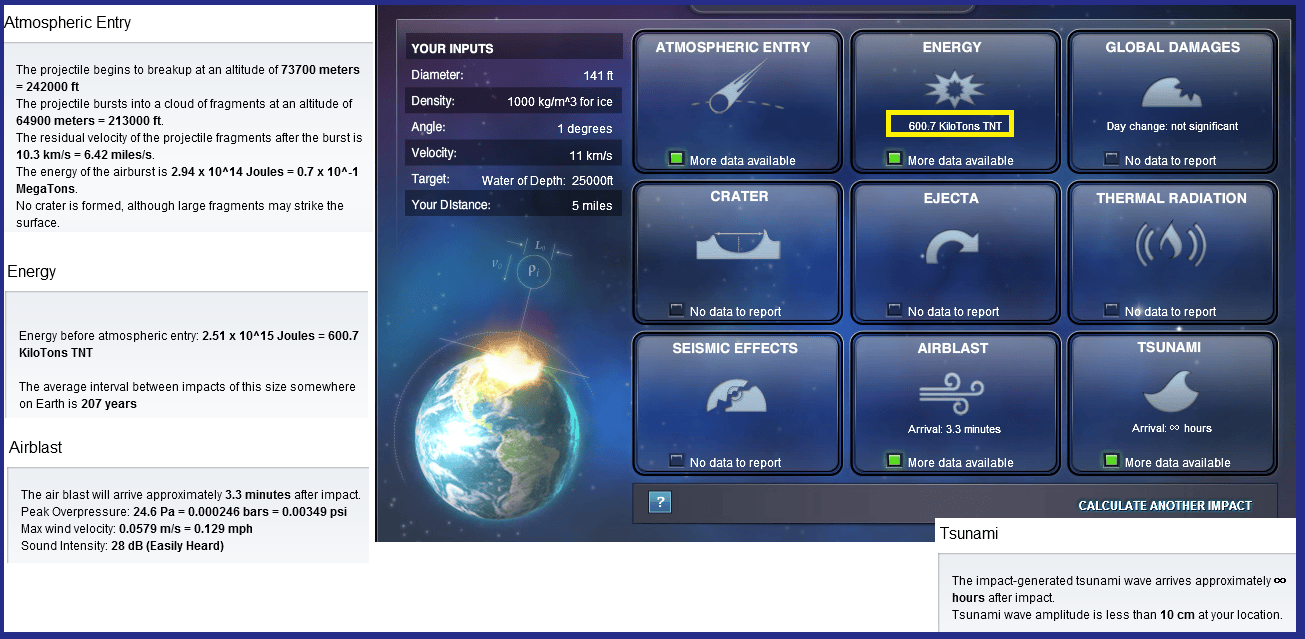Toggle Tsunami more data available indicator
This screenshot has height=639, width=1305.
point(1112,461)
